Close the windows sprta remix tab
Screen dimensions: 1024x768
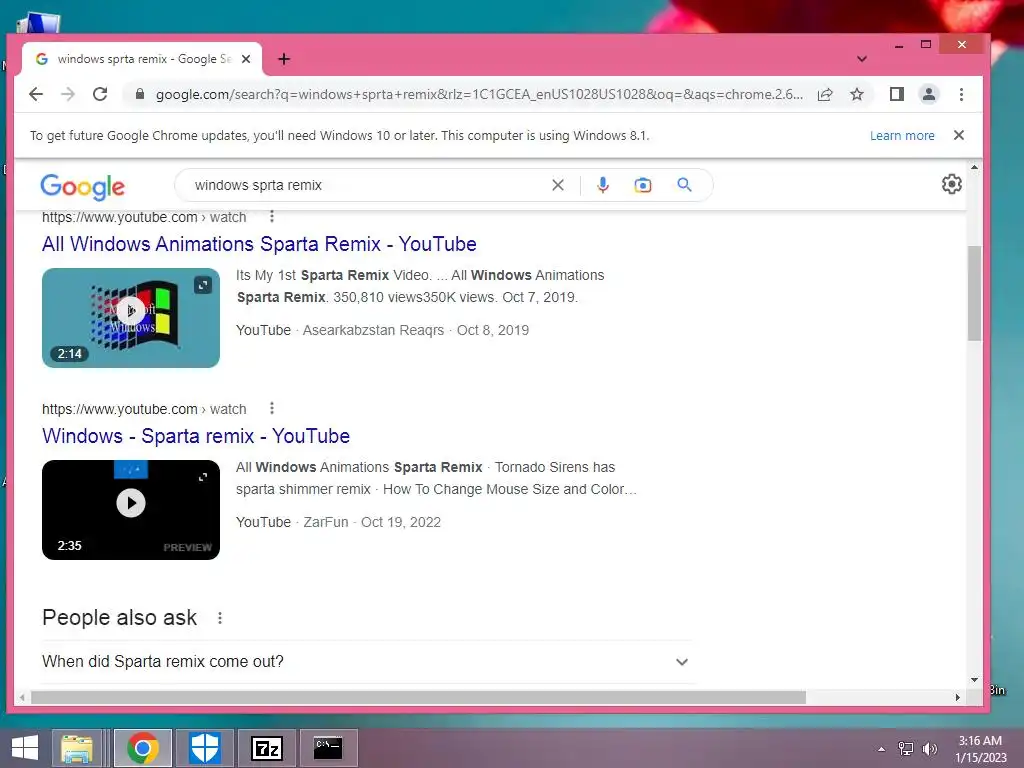click(246, 59)
